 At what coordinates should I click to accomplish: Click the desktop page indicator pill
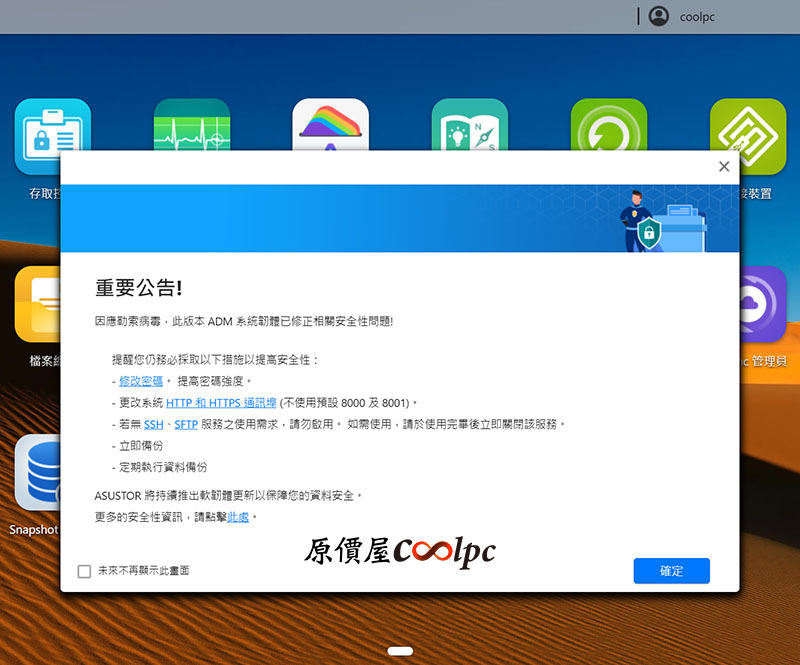point(400,651)
